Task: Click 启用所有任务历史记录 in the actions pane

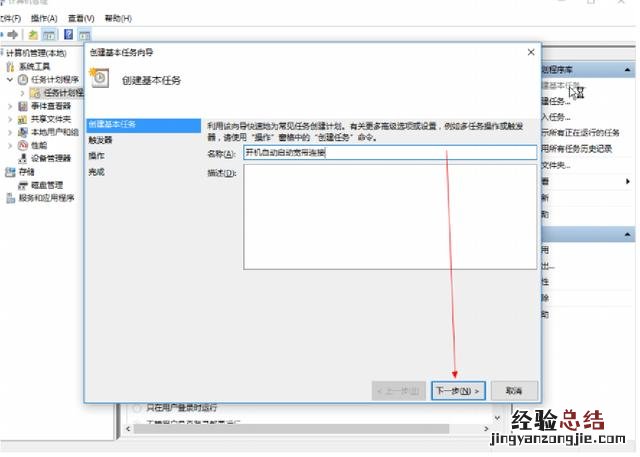Action: tap(577, 149)
